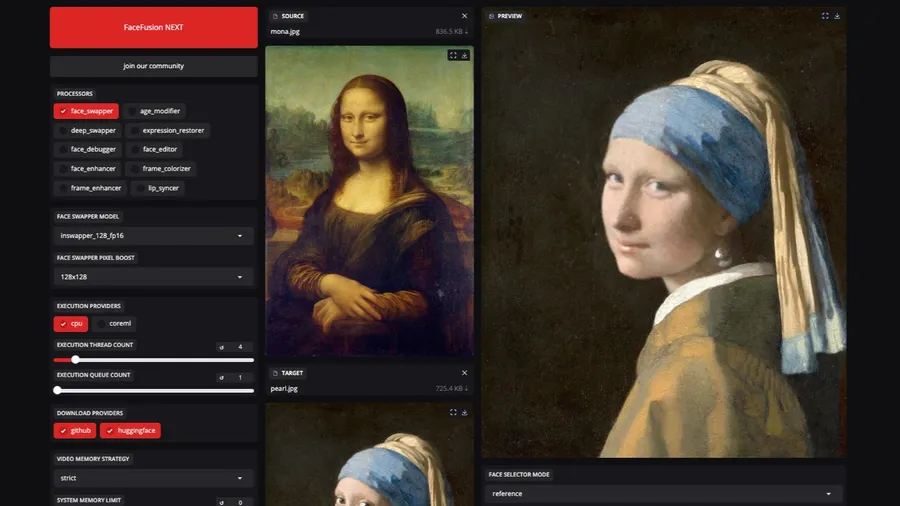Download the preview result image
The height and width of the screenshot is (506, 900).
[x=837, y=16]
